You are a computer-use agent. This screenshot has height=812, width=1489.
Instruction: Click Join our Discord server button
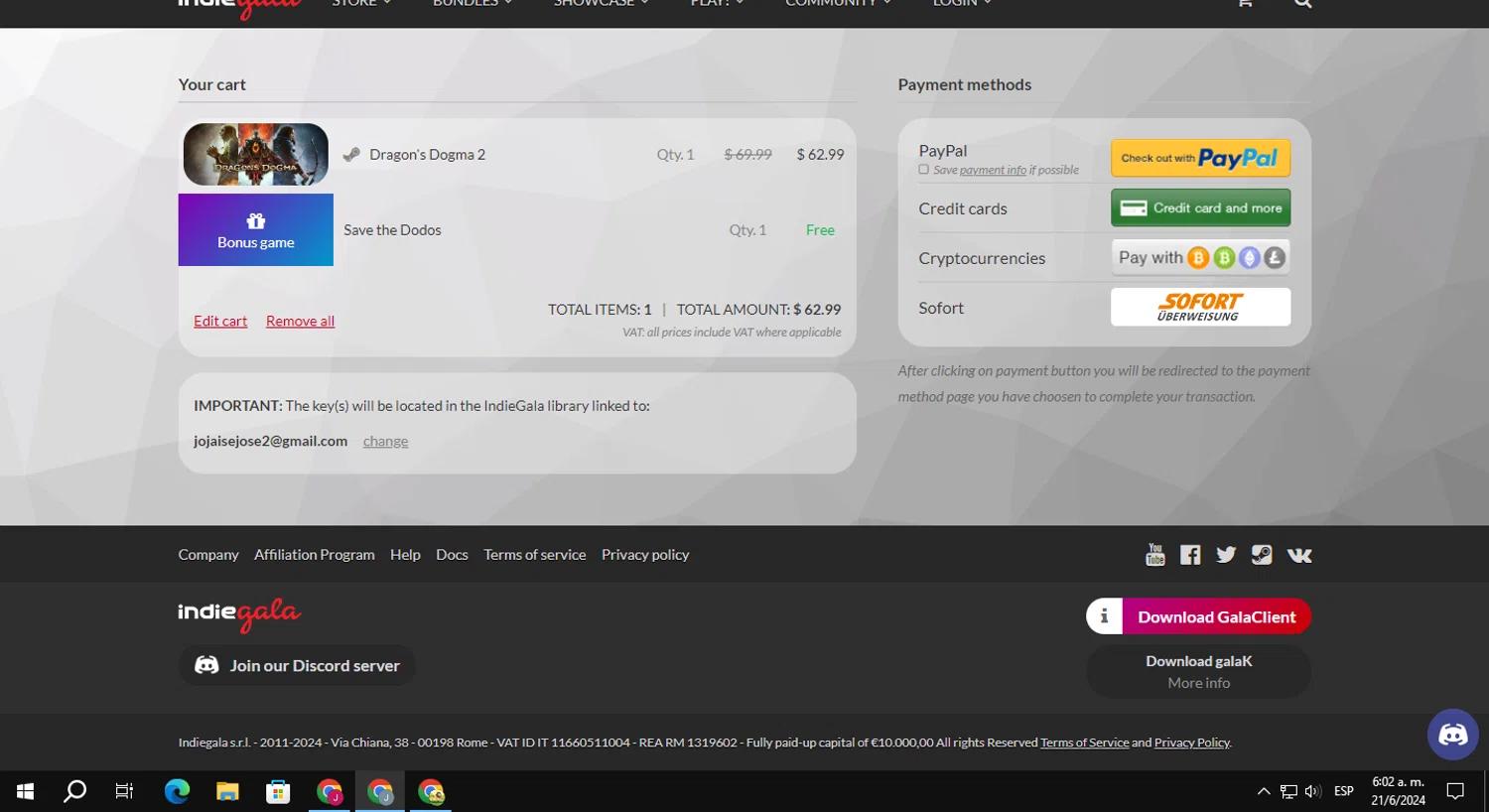(x=297, y=665)
